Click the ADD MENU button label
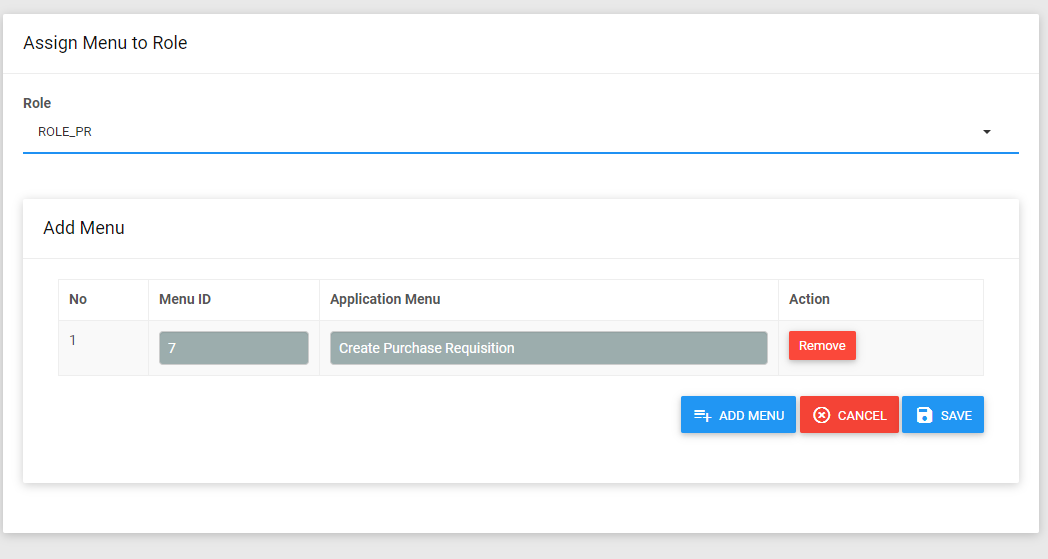This screenshot has width=1048, height=559. pos(751,415)
